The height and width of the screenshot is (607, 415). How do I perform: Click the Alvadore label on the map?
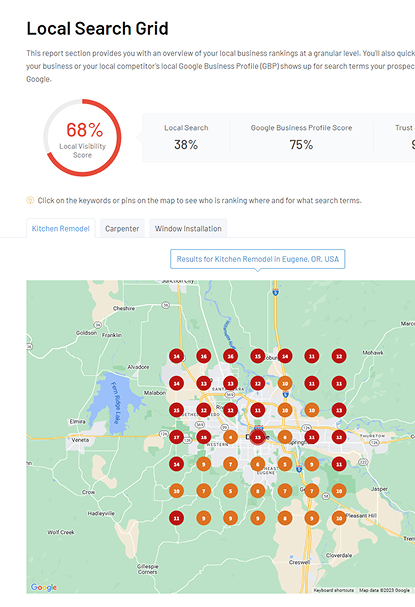click(x=138, y=367)
